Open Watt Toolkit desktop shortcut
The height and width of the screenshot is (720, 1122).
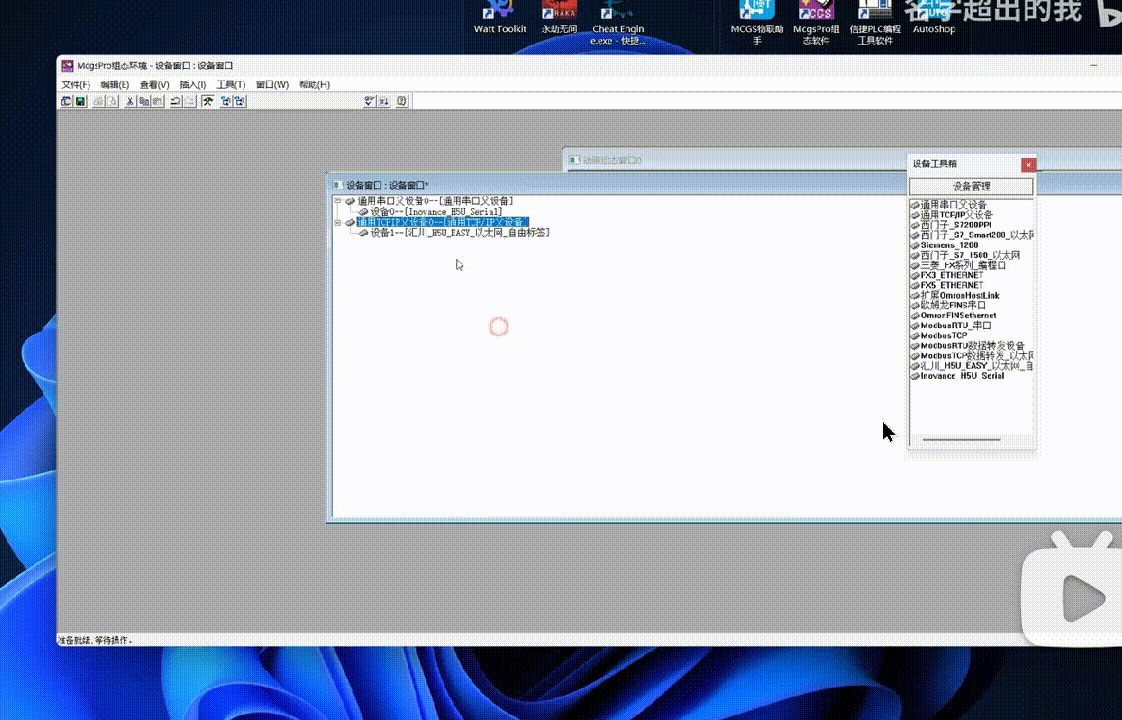(499, 18)
